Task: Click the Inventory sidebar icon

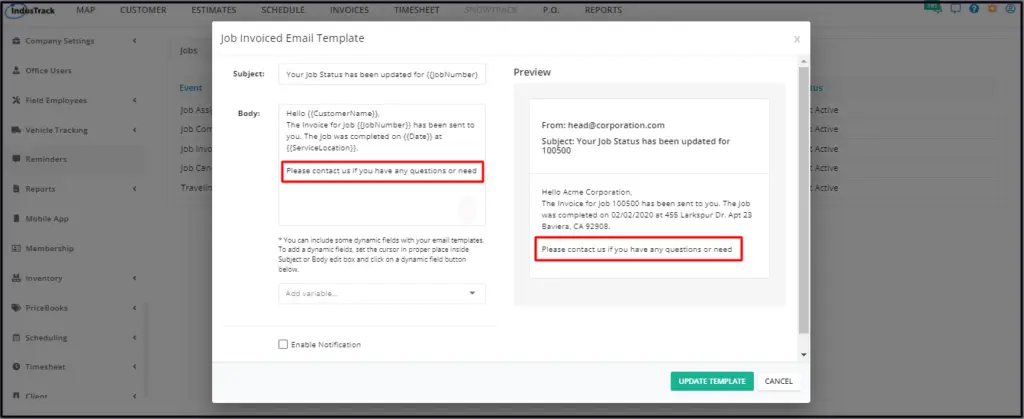Action: pyautogui.click(x=16, y=278)
